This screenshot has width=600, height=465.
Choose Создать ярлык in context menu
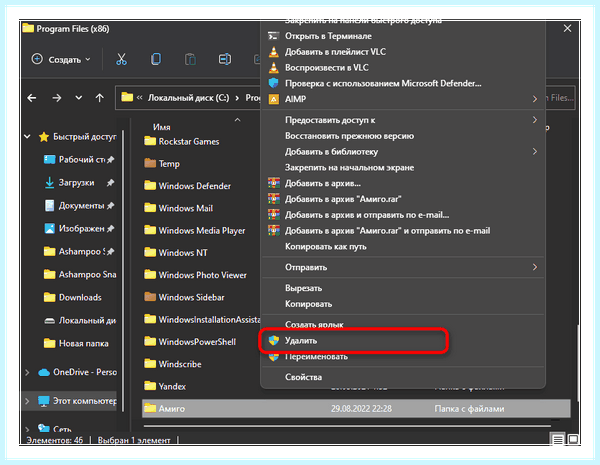point(403,325)
